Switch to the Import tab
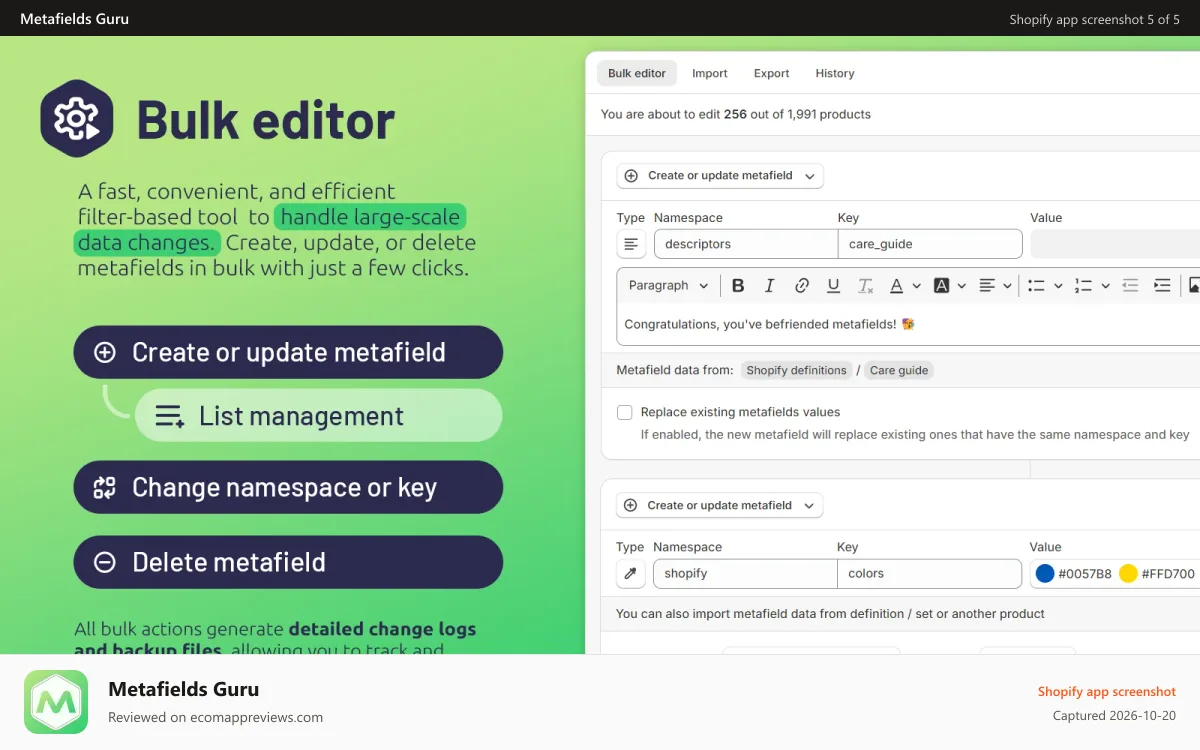The width and height of the screenshot is (1200, 750). [710, 73]
